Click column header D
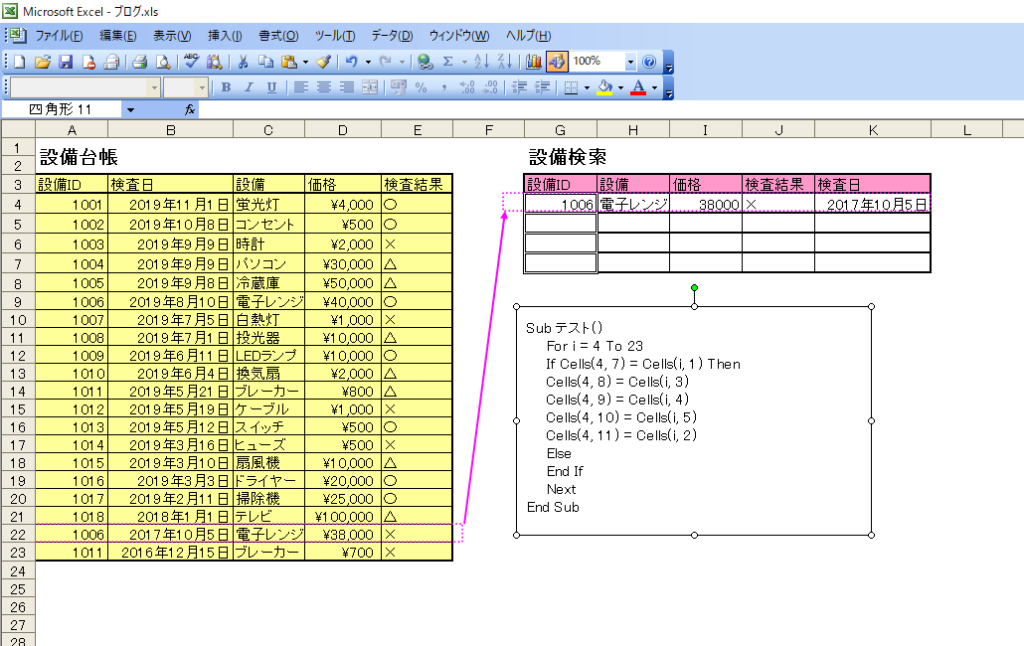This screenshot has height=646, width=1024. coord(343,129)
